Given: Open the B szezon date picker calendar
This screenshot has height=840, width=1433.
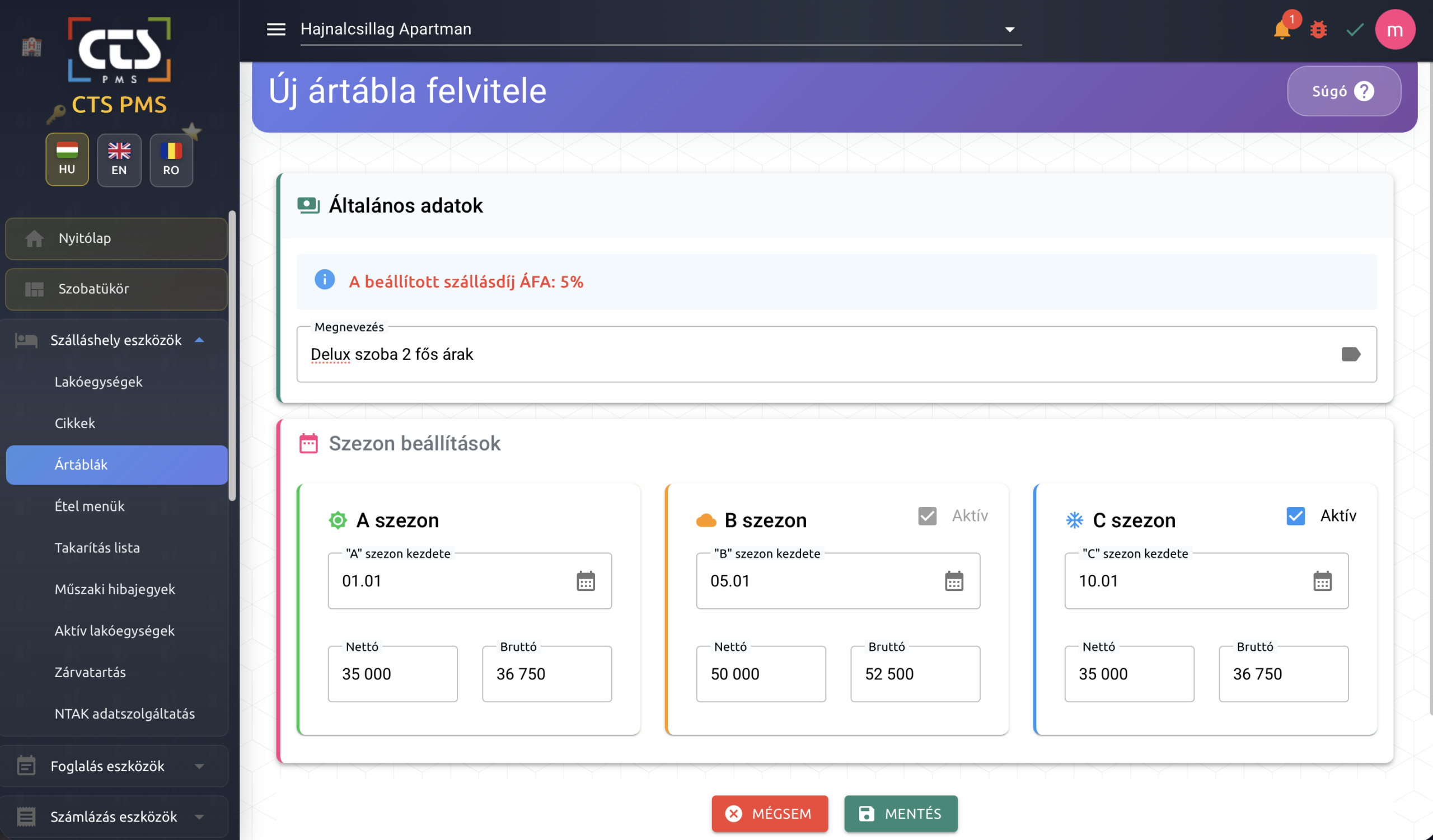Looking at the screenshot, I should pos(954,581).
